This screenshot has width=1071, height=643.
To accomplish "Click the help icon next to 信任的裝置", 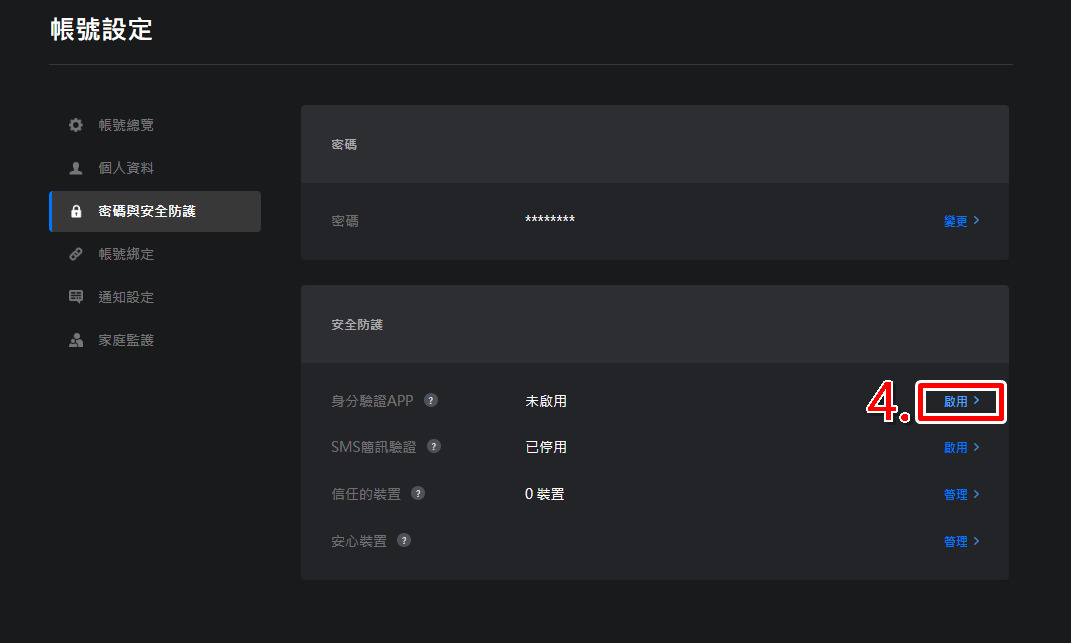I will [x=418, y=493].
